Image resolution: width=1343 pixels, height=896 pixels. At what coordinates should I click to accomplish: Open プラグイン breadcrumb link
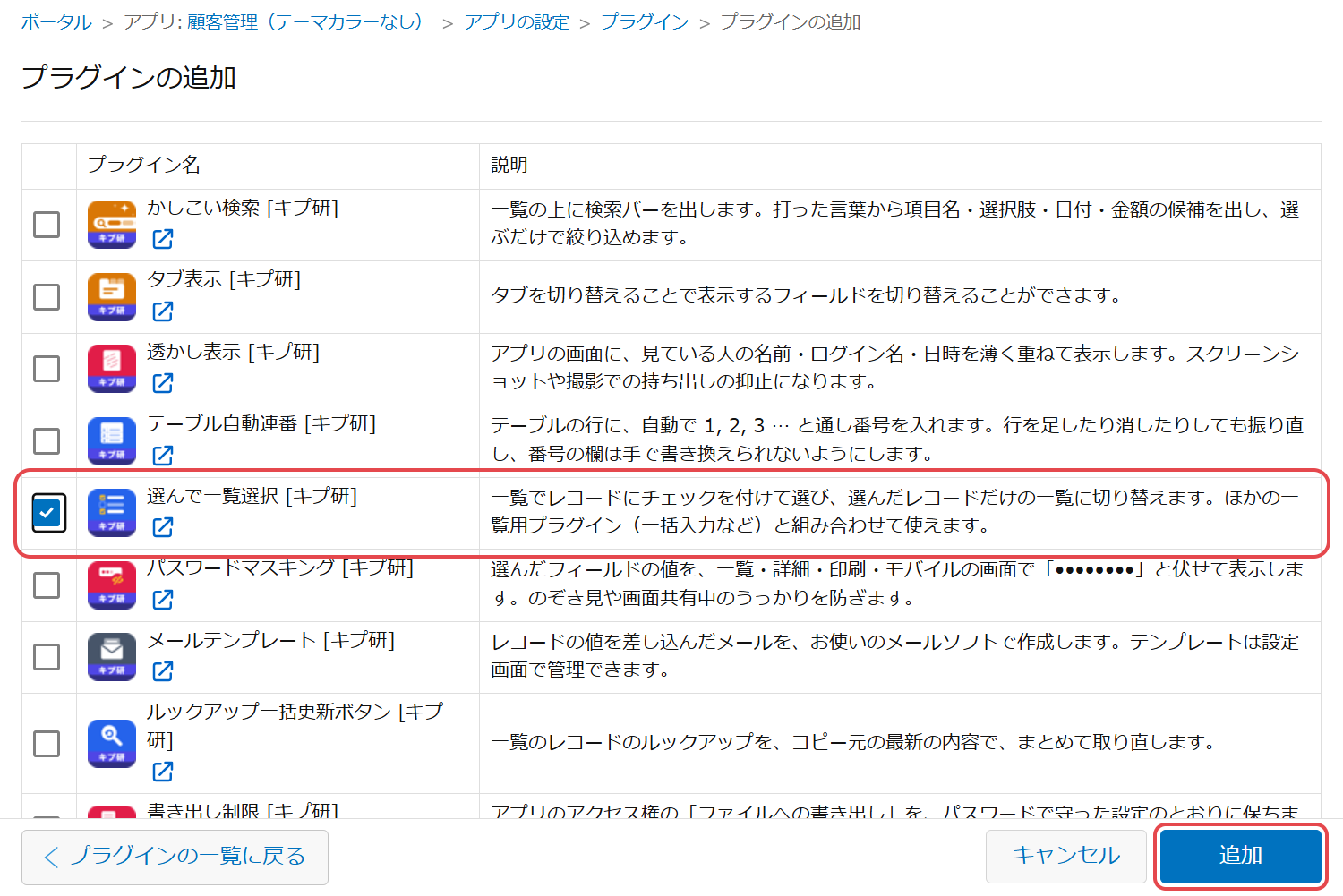[645, 22]
